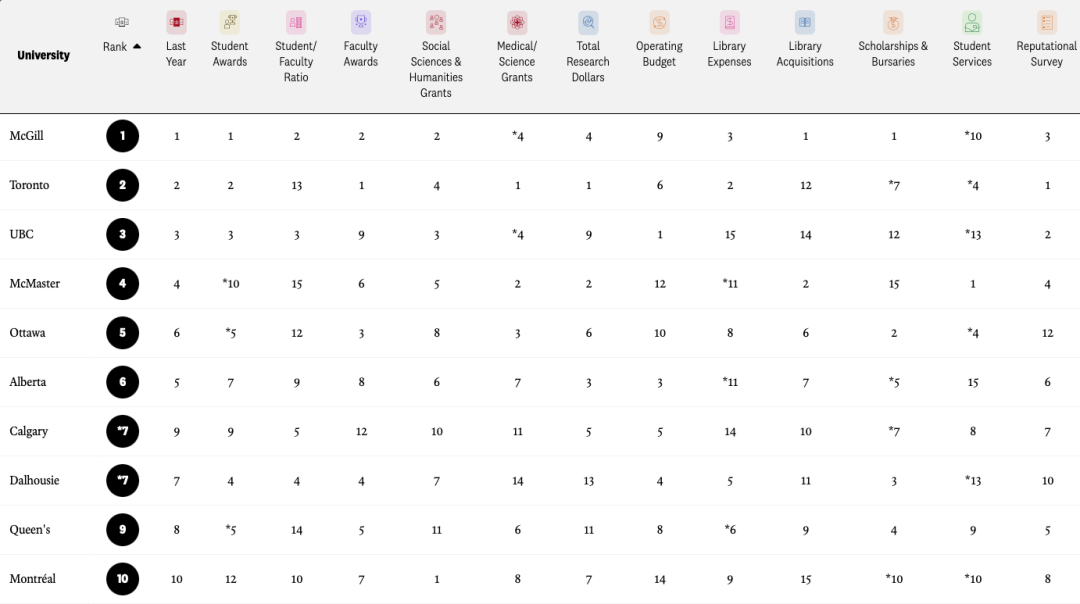This screenshot has height=604, width=1080.
Task: Click the Scholarships & Bursaries icon
Action: click(893, 23)
